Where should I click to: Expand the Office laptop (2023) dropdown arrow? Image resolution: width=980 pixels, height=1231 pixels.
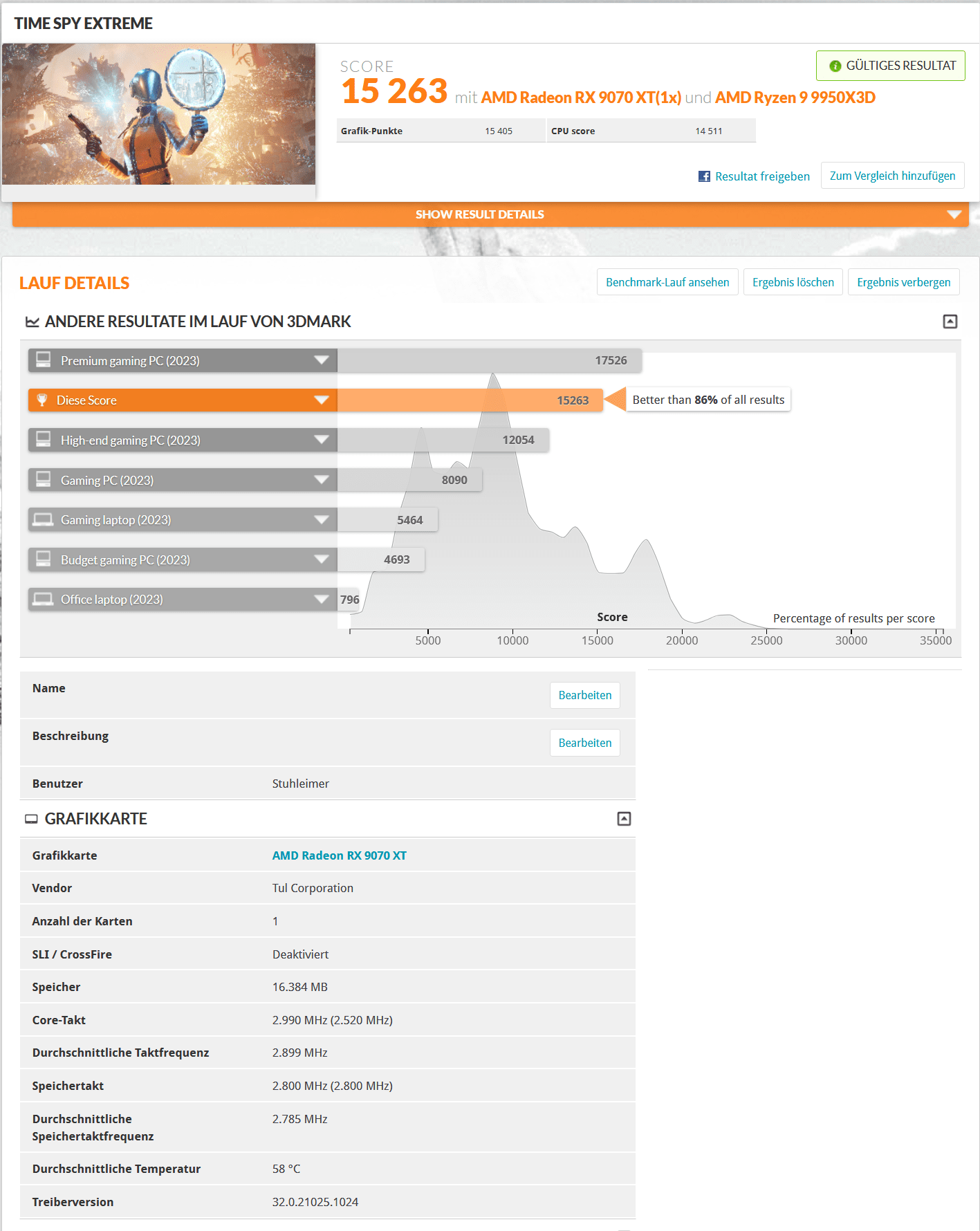[321, 599]
